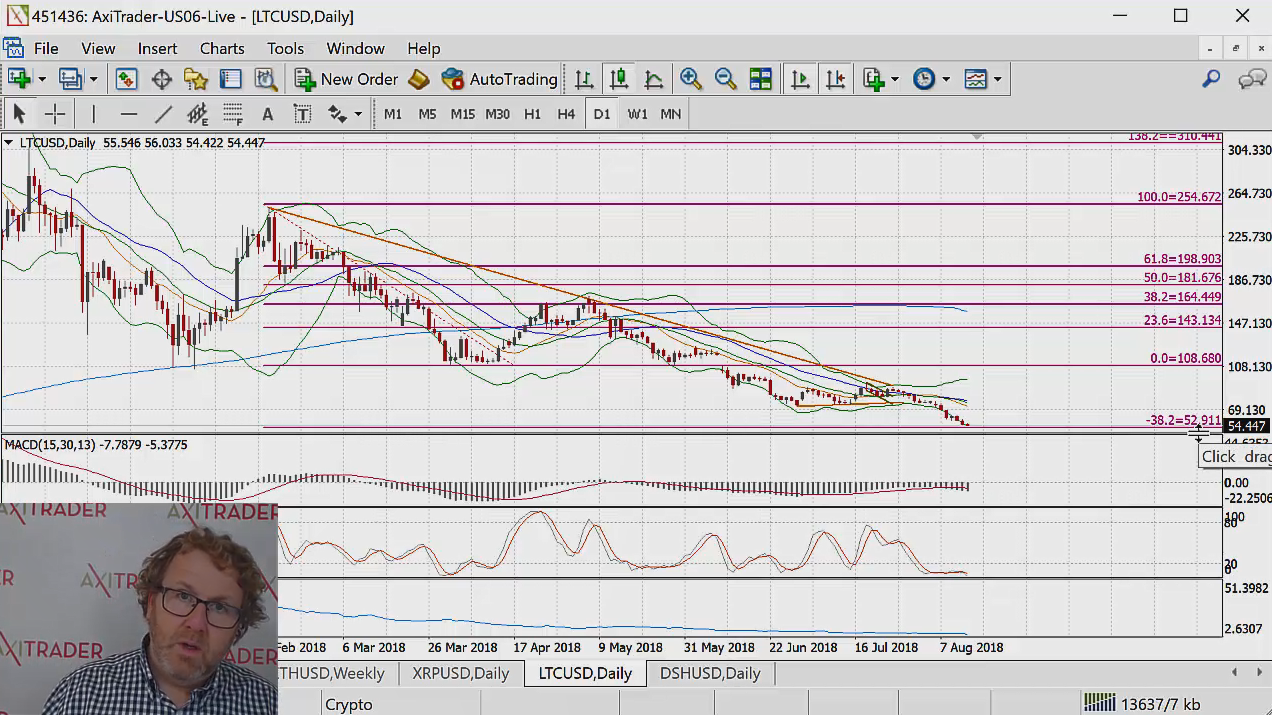Open the Templates icon
The image size is (1272, 715).
(975, 79)
